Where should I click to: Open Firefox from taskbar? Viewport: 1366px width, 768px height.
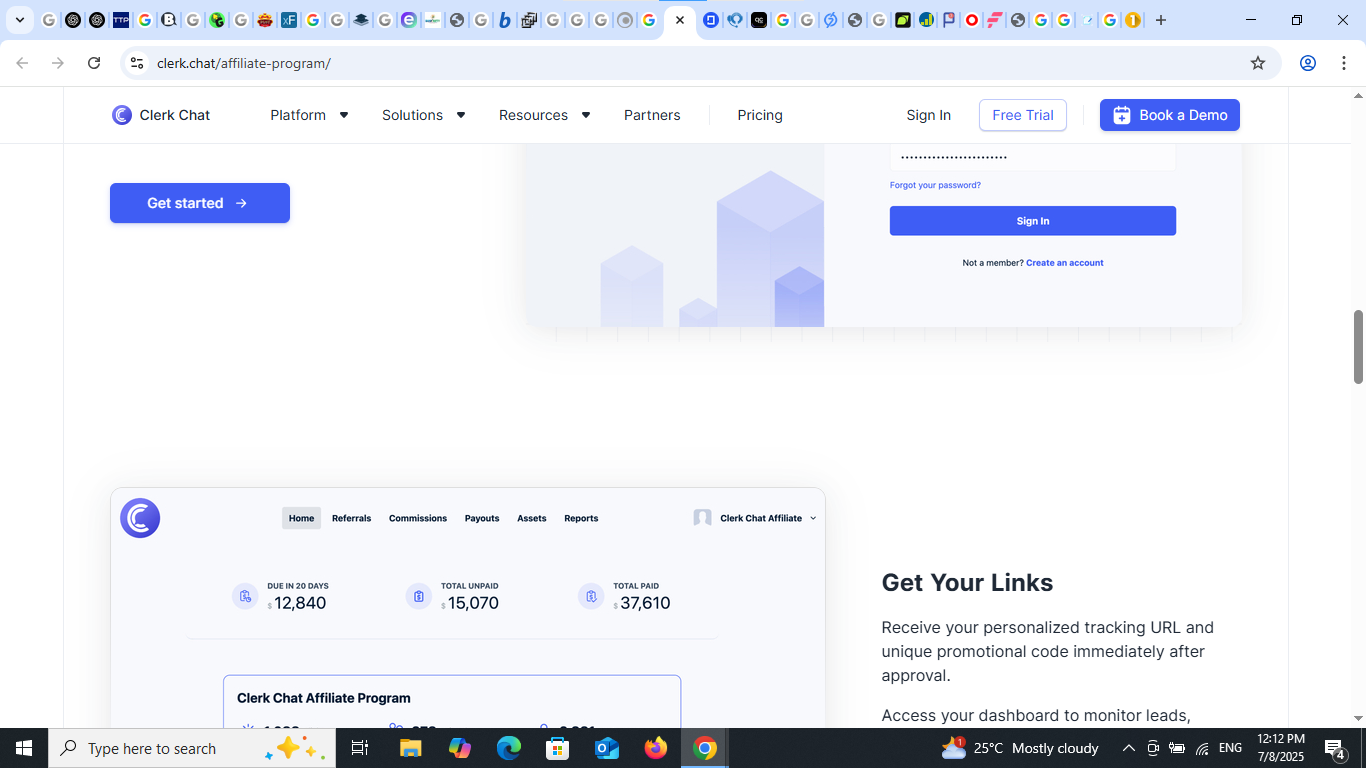tap(656, 748)
